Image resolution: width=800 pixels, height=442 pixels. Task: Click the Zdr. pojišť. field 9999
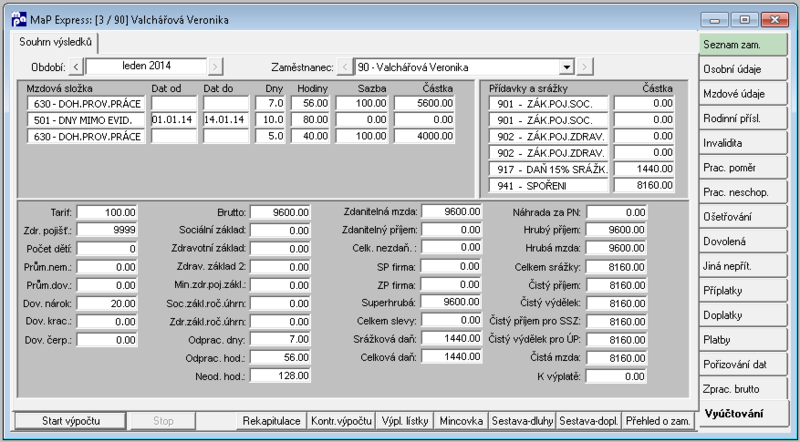click(107, 230)
